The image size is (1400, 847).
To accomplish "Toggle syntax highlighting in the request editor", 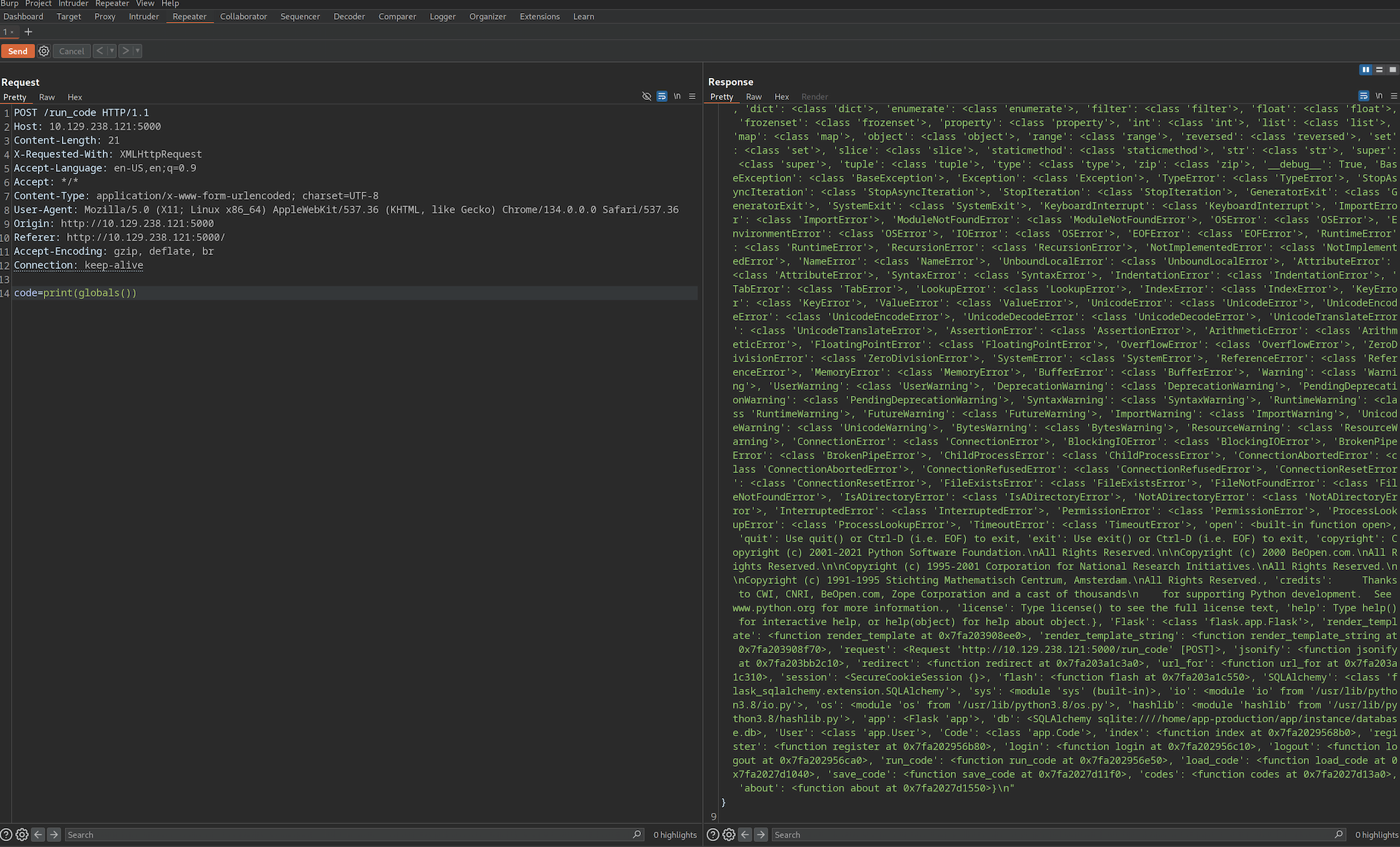I will point(662,95).
